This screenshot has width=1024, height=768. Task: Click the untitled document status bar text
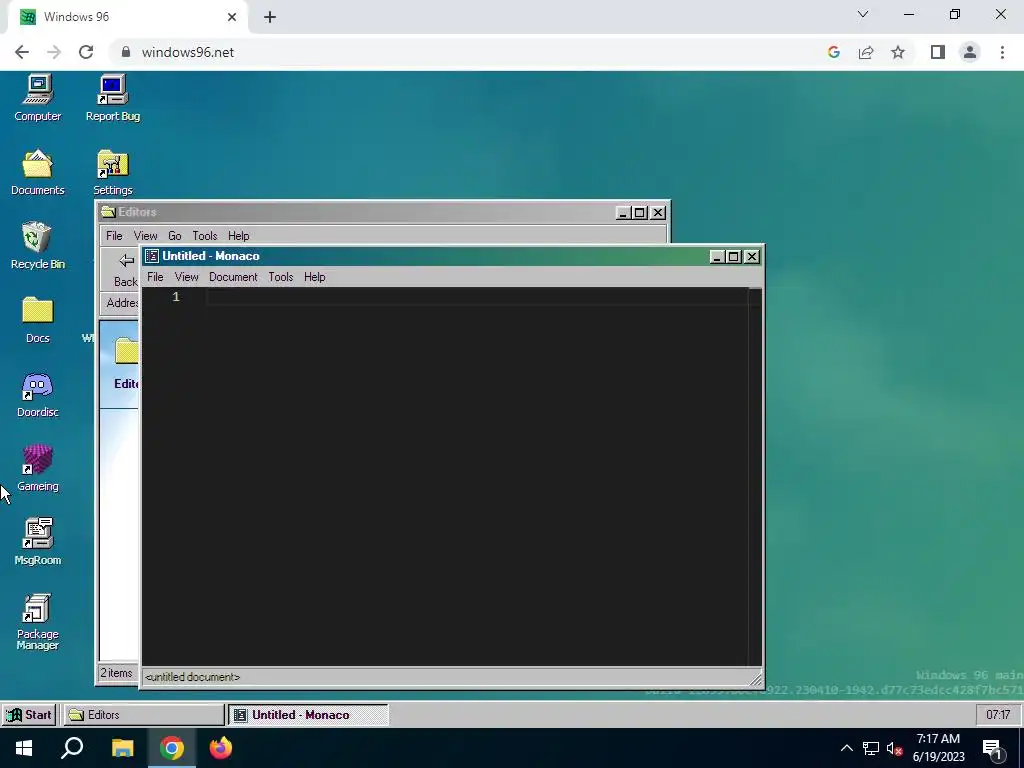point(192,677)
